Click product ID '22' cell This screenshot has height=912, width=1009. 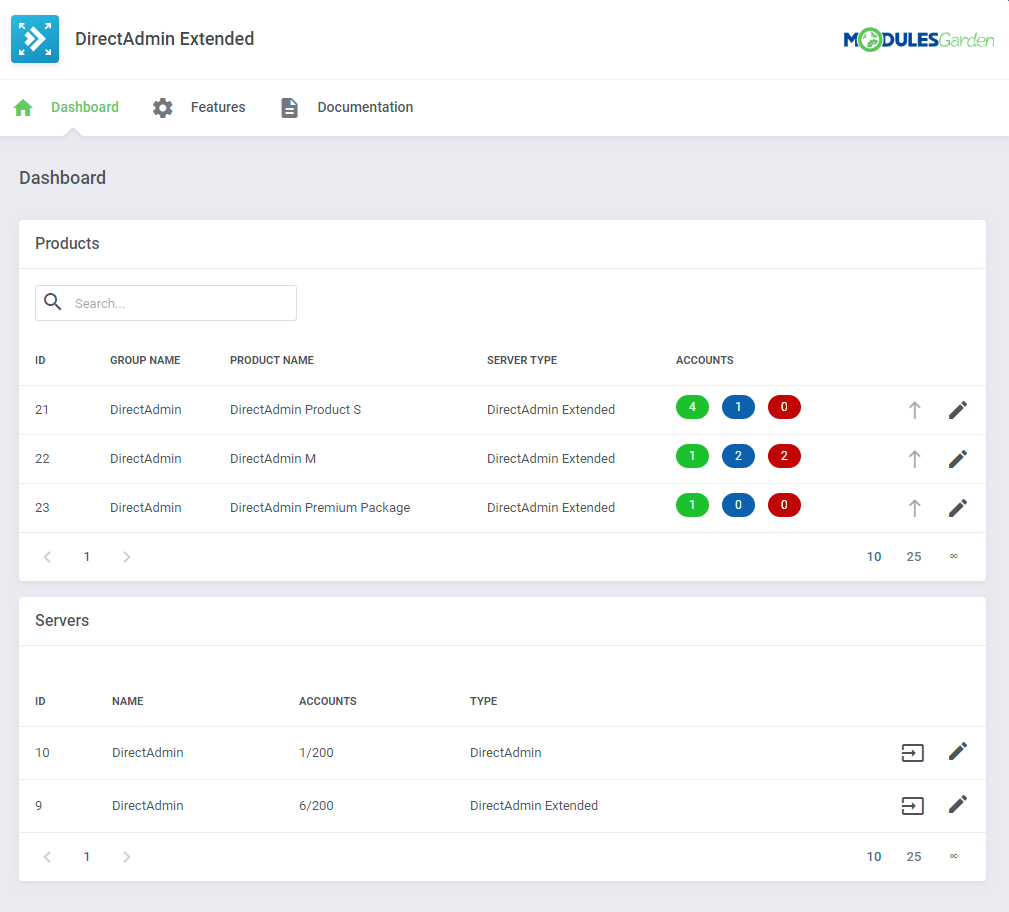42,459
